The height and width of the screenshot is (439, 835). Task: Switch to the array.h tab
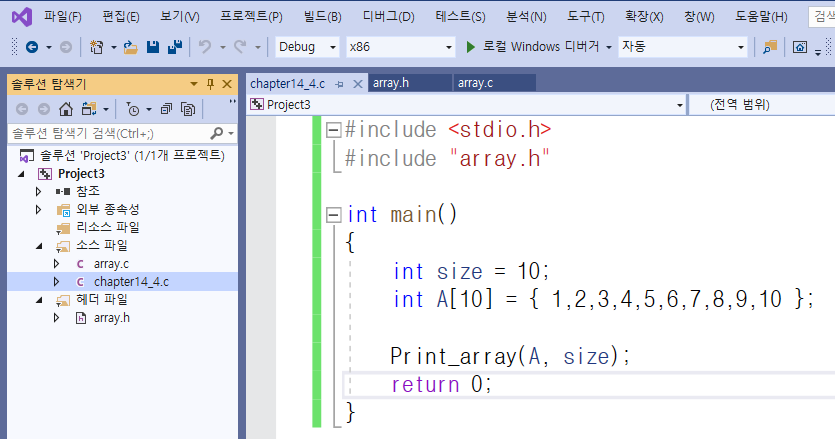point(409,83)
